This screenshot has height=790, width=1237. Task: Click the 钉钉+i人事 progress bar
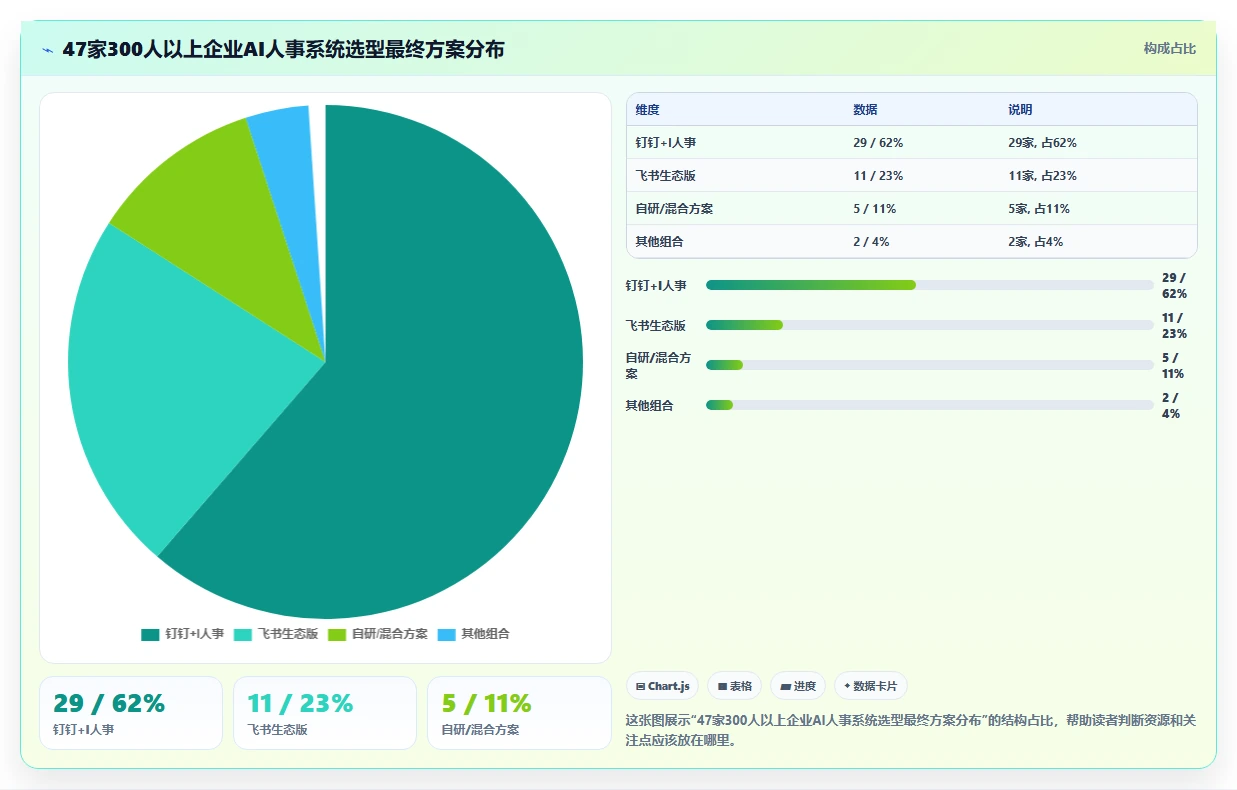(x=930, y=285)
